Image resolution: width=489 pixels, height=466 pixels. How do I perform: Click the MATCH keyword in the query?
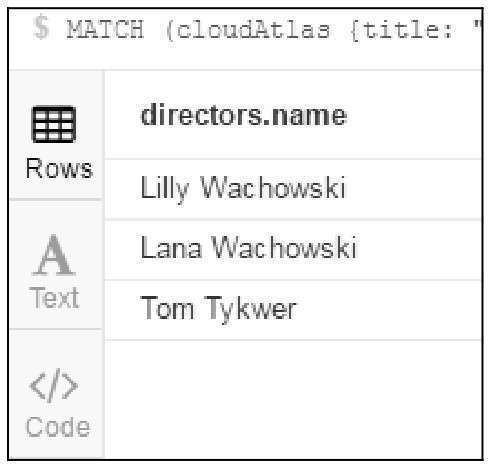click(105, 29)
